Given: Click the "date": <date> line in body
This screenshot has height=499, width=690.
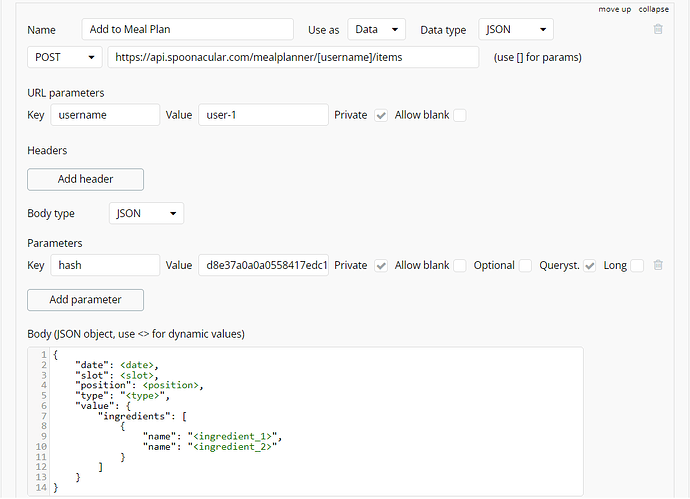Looking at the screenshot, I should (x=117, y=365).
